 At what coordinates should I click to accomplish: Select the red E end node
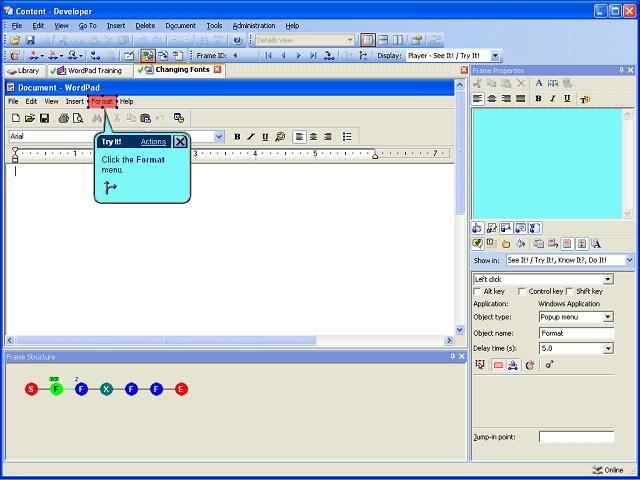pyautogui.click(x=181, y=389)
